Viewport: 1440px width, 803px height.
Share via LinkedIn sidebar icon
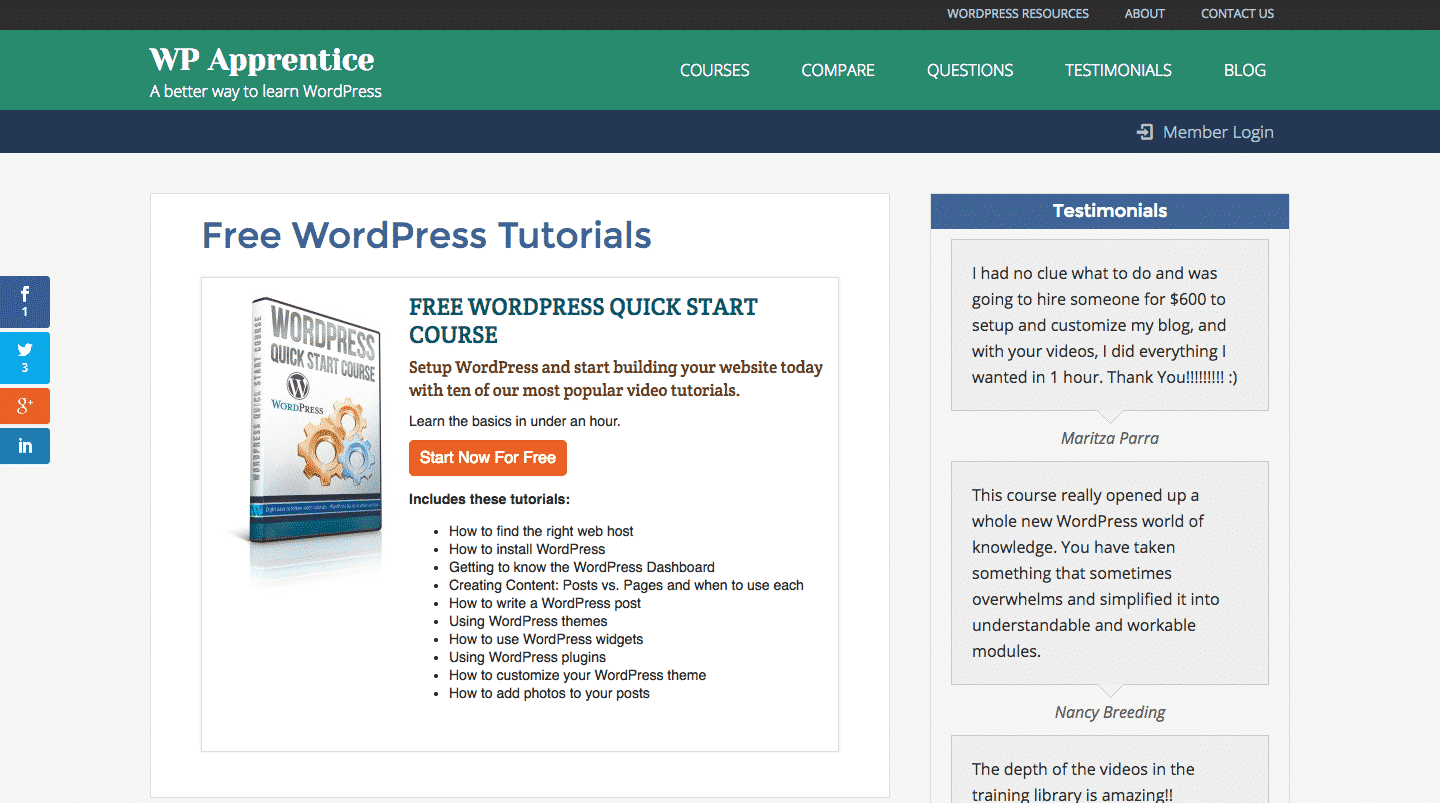[24, 446]
